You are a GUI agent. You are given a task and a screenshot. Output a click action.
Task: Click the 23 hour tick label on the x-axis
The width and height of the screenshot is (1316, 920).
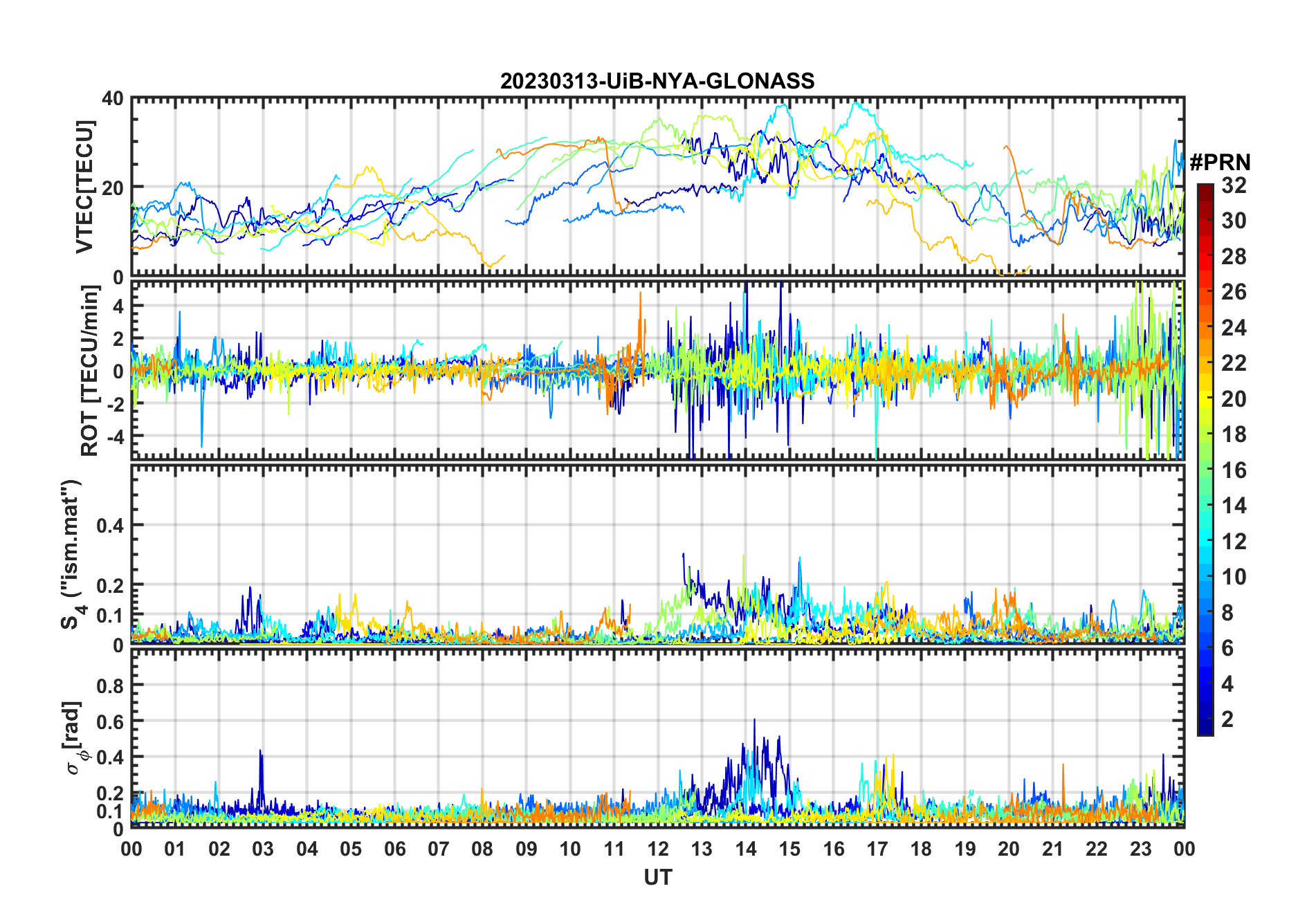[1140, 849]
